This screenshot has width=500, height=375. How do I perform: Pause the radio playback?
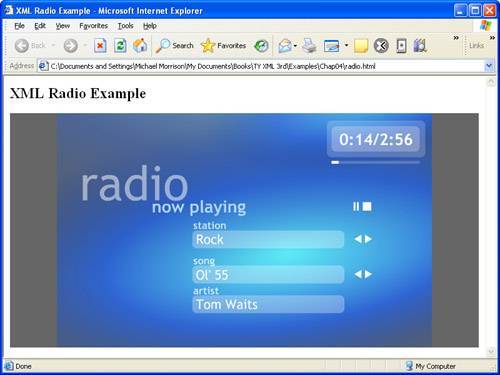pos(356,207)
